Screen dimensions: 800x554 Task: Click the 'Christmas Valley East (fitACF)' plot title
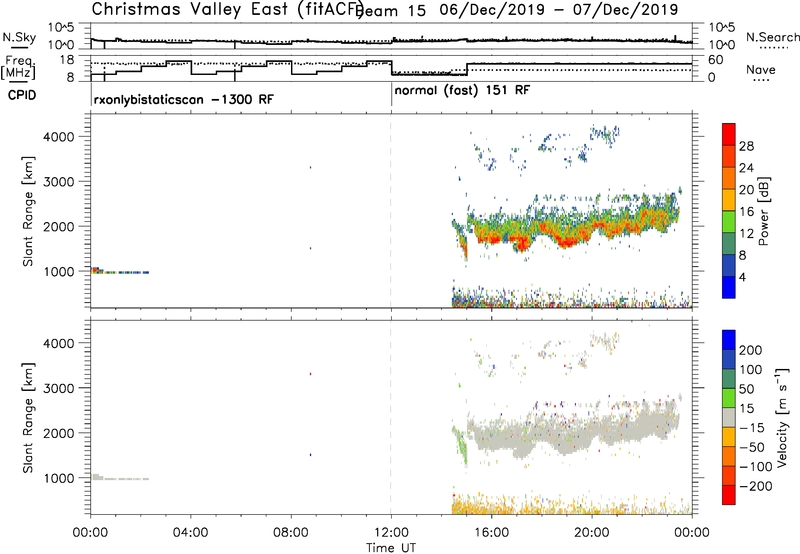[227, 9]
